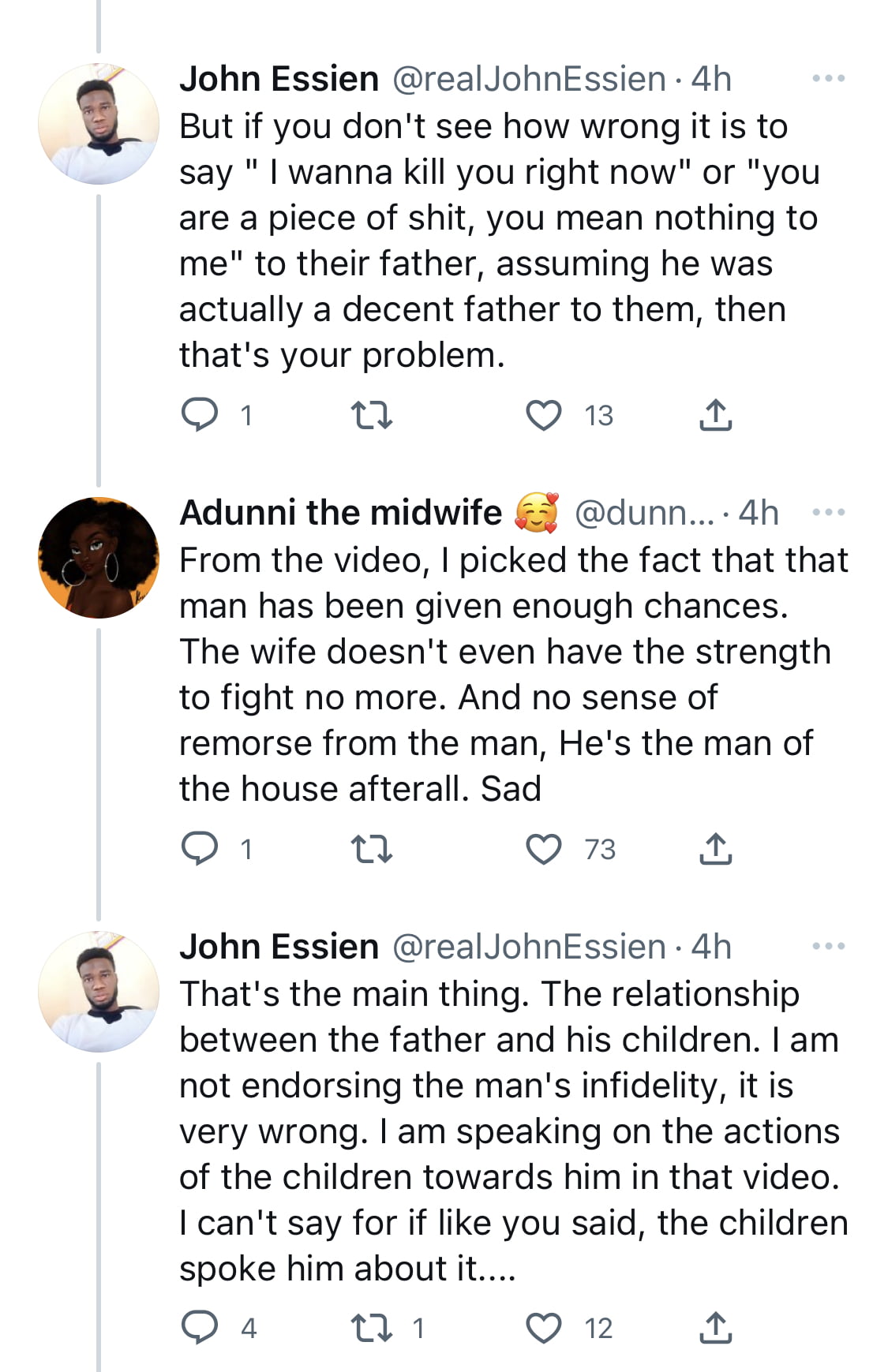The height and width of the screenshot is (1372, 888).
Task: Share John Essien's last tweet
Action: 715,1328
